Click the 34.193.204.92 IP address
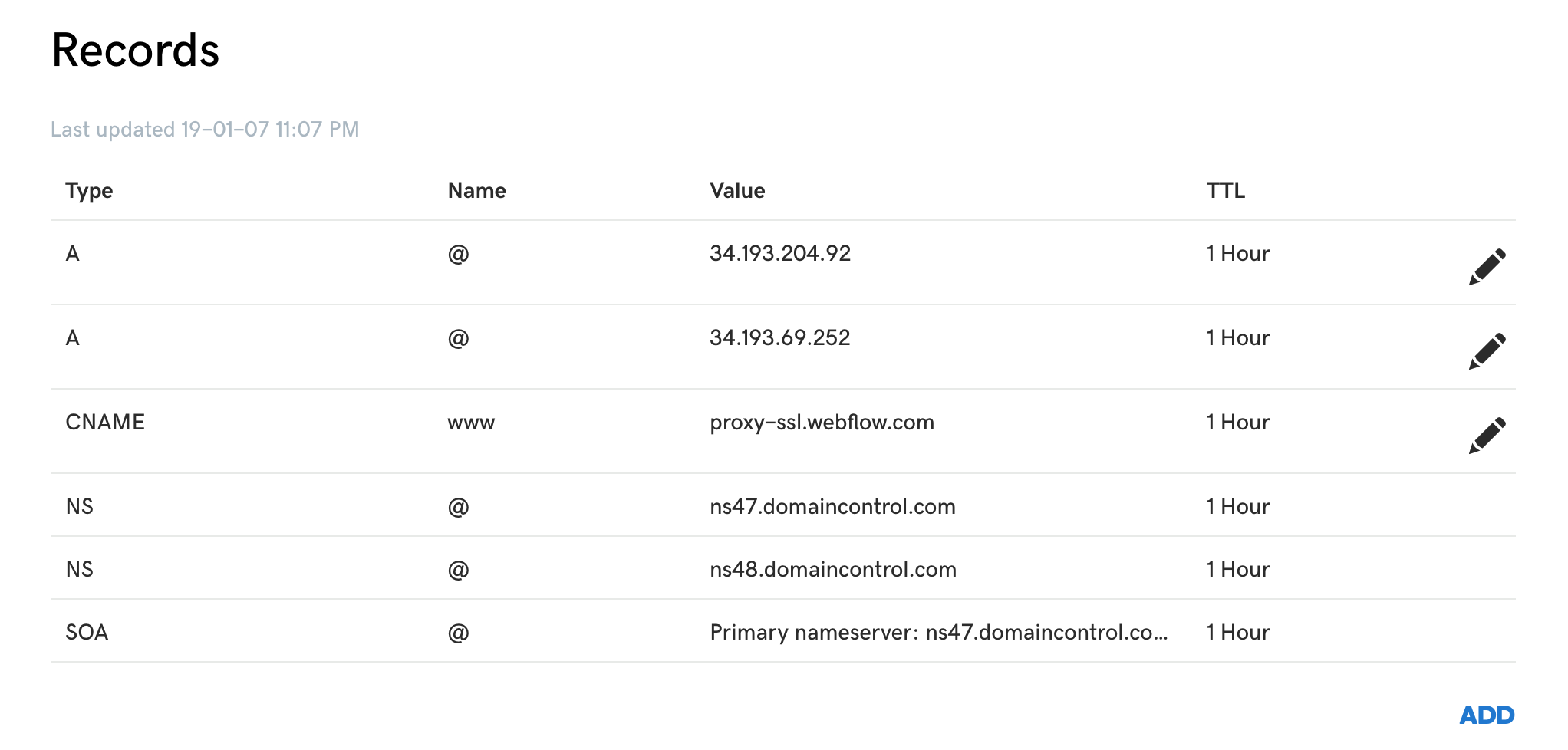The width and height of the screenshot is (1568, 750). 780,254
